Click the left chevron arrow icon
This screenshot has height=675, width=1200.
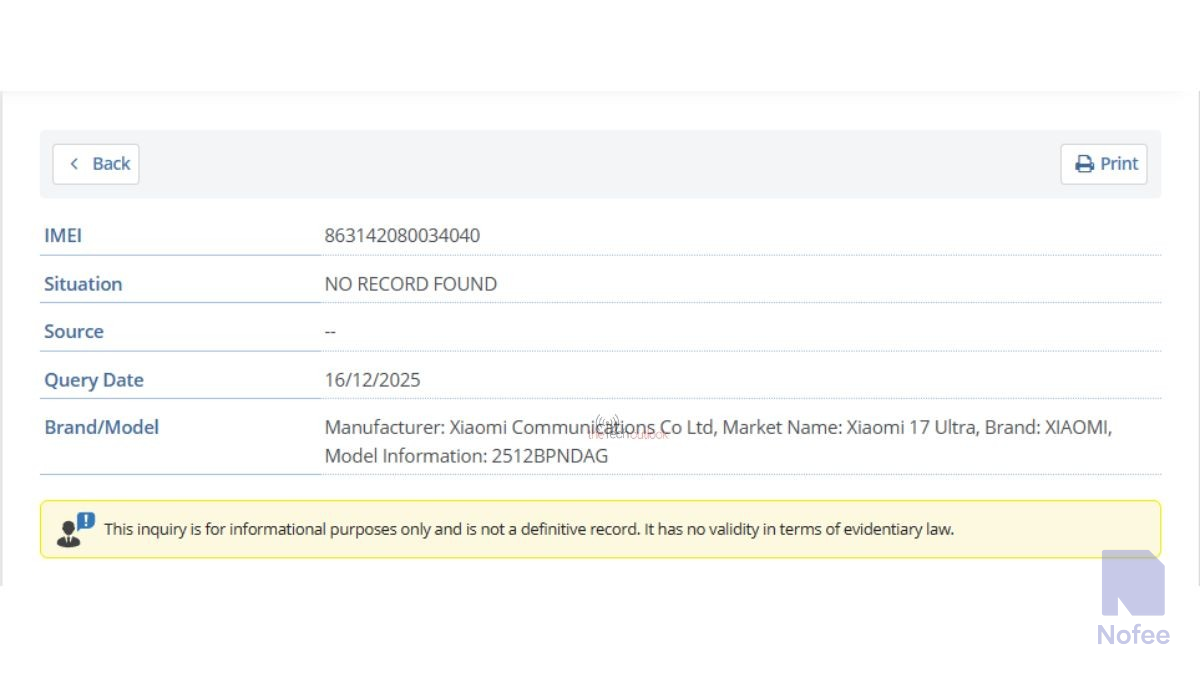pos(74,164)
